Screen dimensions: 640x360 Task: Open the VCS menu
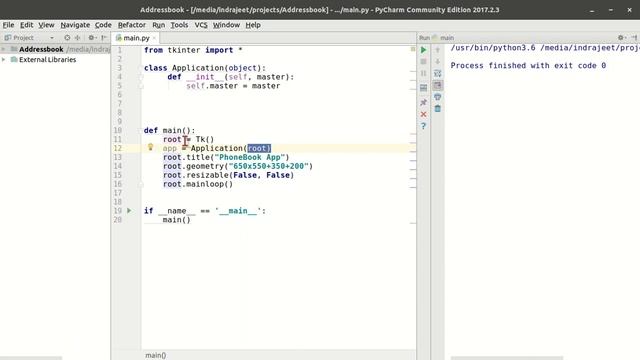click(x=200, y=25)
